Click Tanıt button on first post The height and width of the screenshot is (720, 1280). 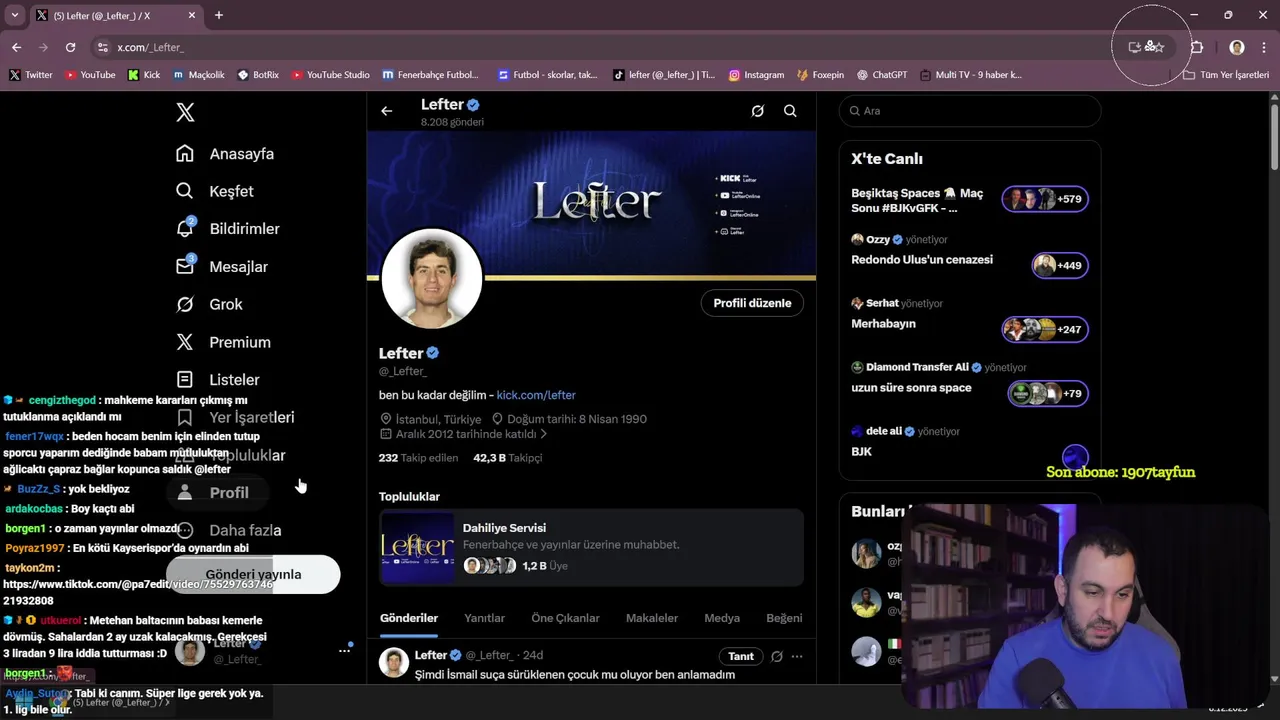[x=741, y=656]
